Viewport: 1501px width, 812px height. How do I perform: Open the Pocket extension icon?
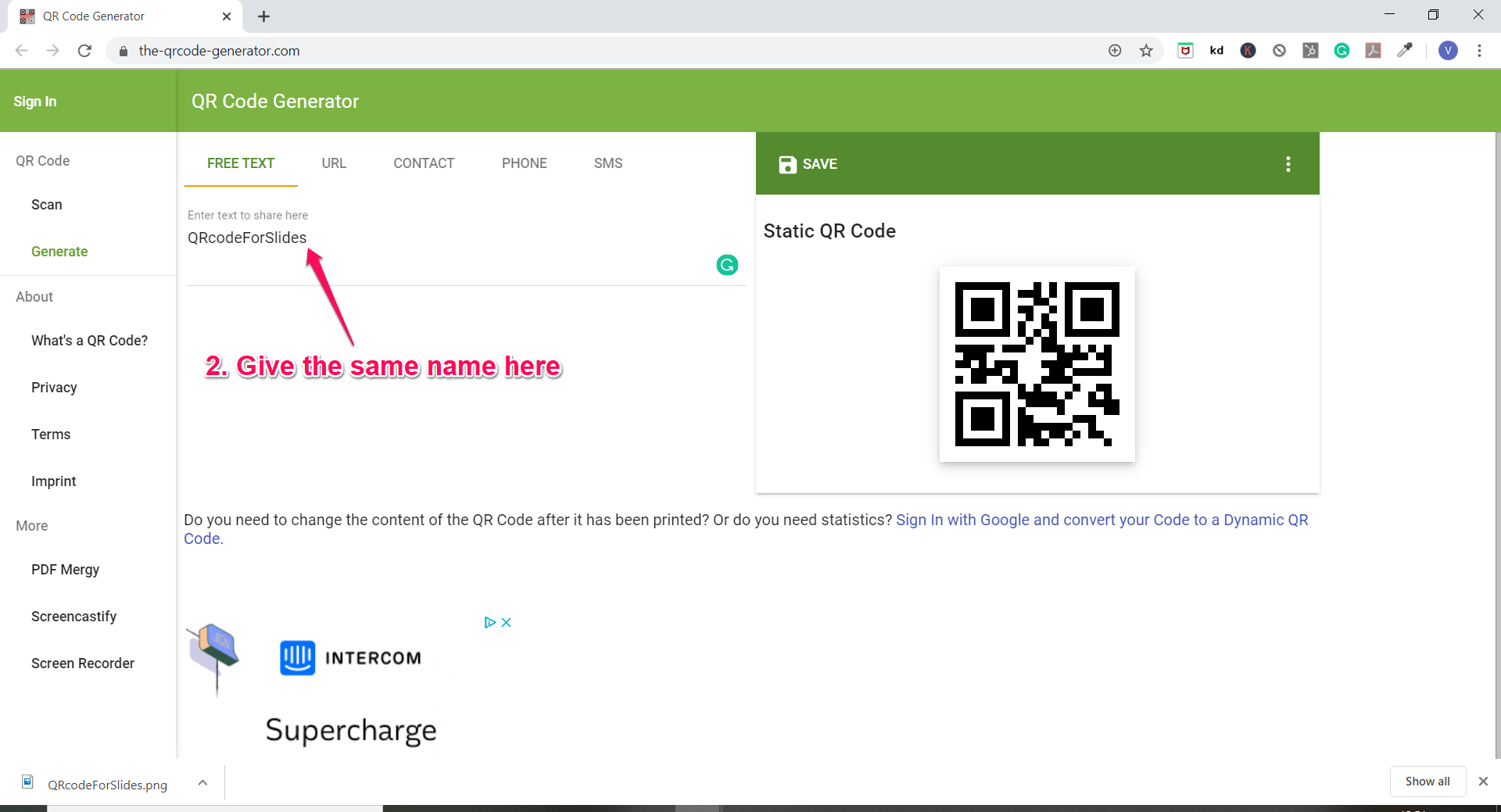1185,51
